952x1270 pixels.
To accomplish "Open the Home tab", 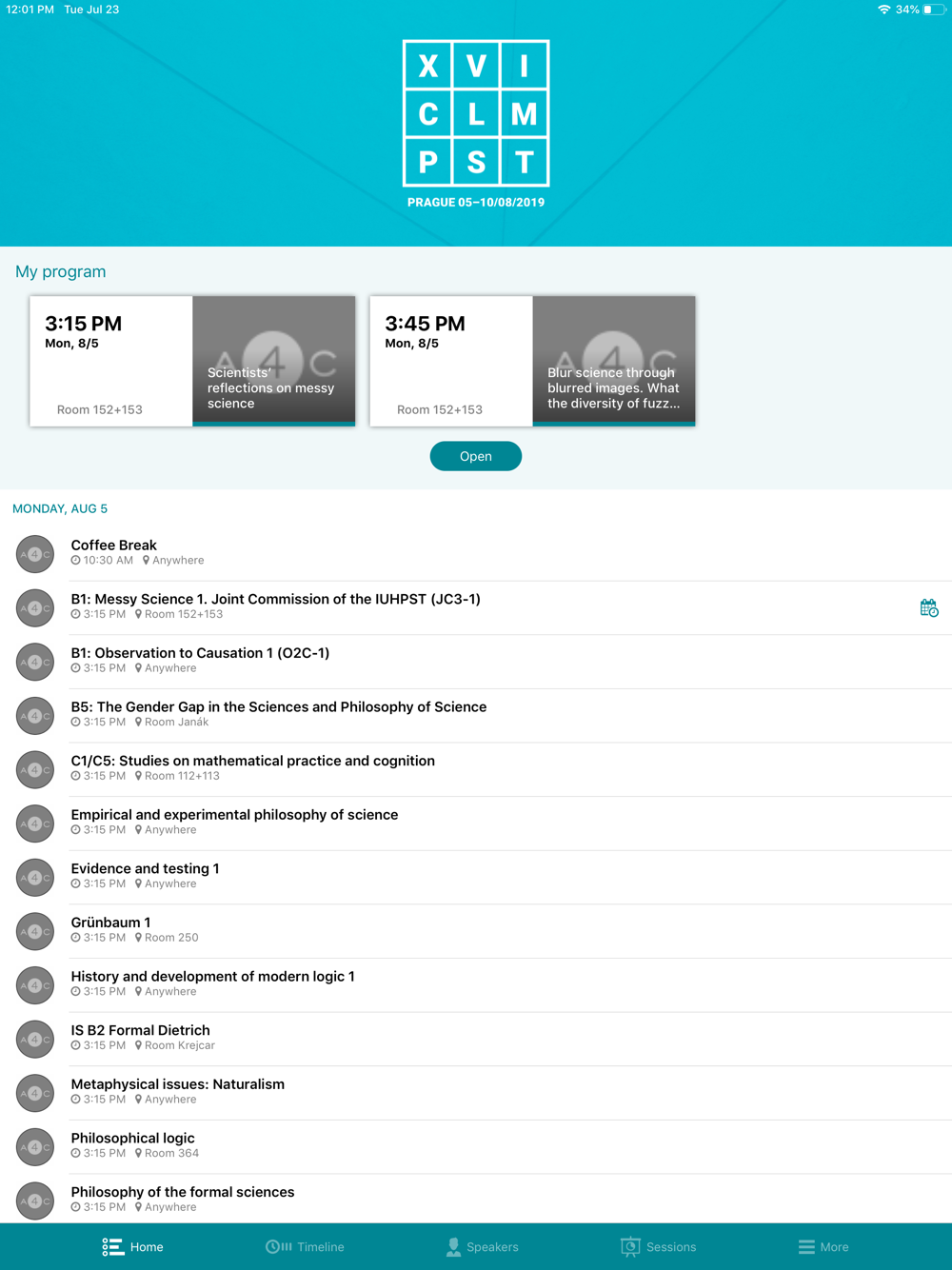I will 133,1247.
